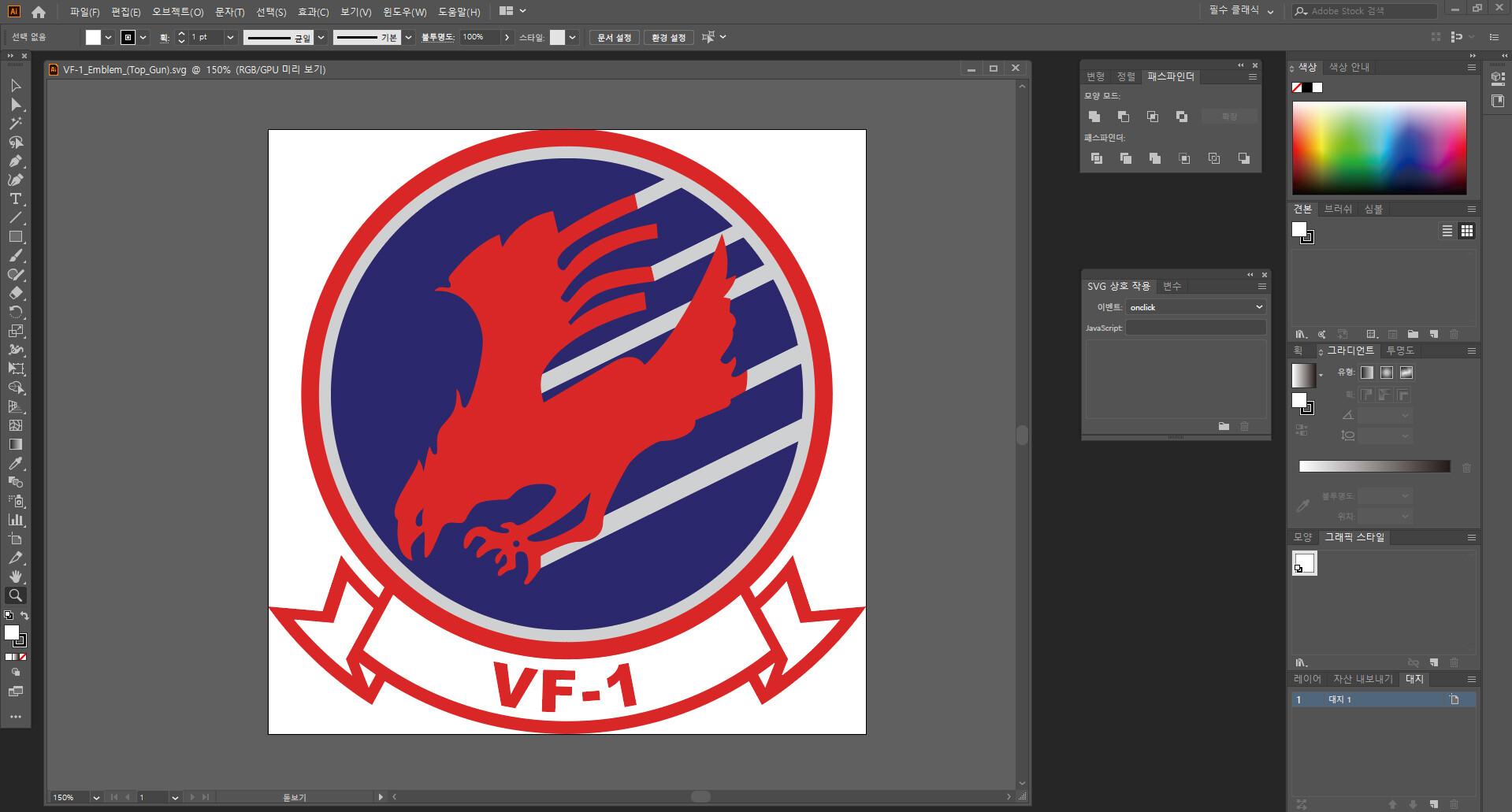Go to the next artboard
Screen dimensions: 1512x812
pyautogui.click(x=192, y=798)
